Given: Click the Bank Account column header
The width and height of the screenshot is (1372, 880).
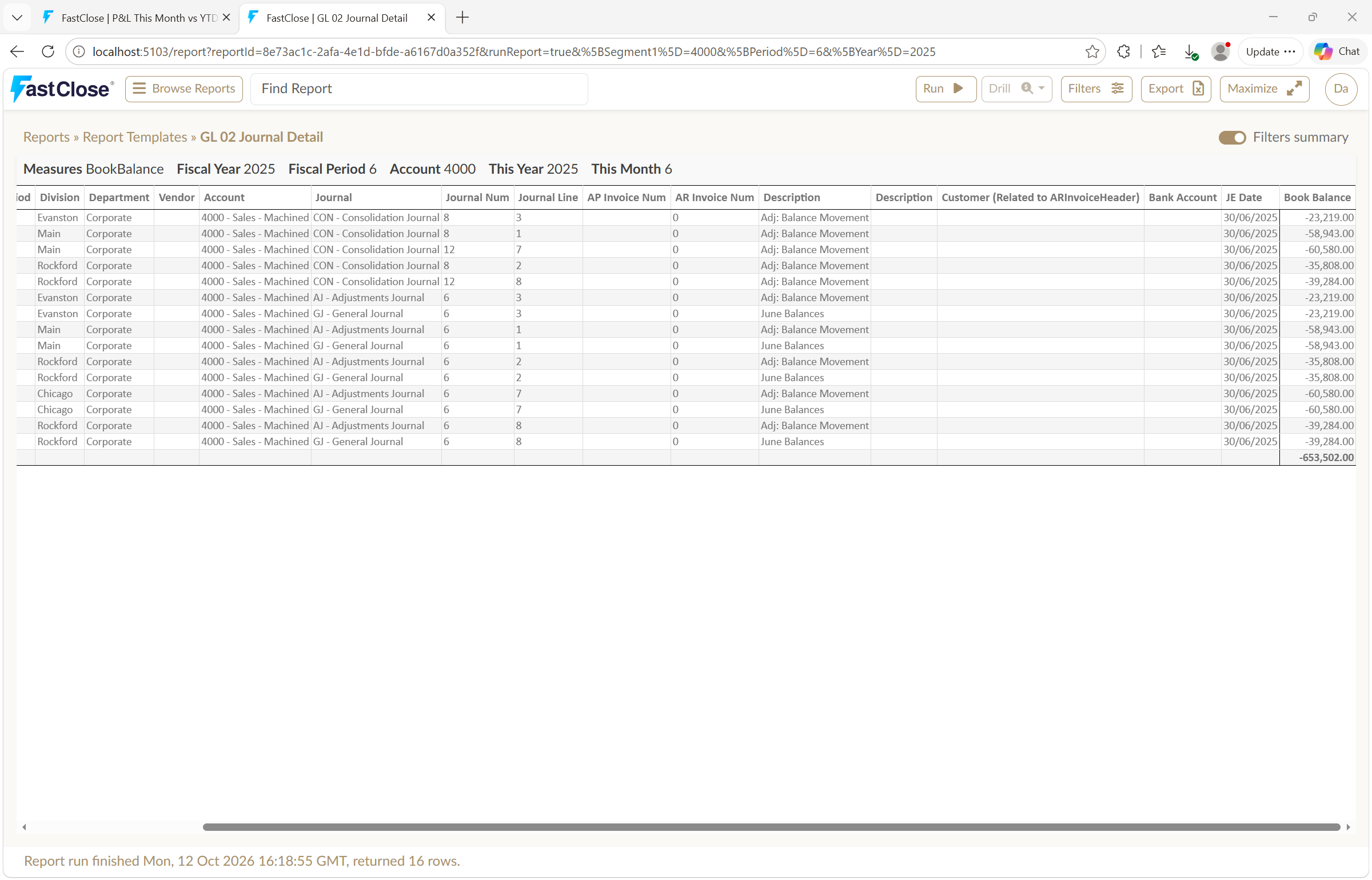Looking at the screenshot, I should [1182, 198].
